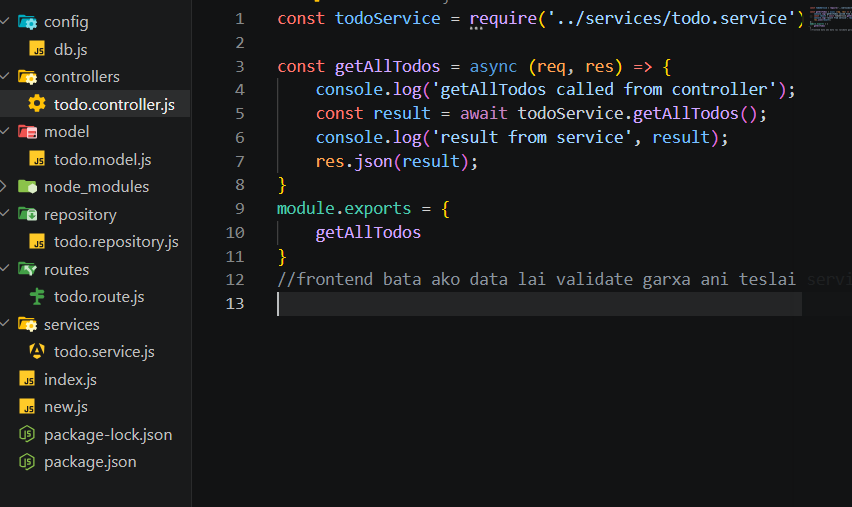Click the JS icon beside db.js

tap(37, 49)
